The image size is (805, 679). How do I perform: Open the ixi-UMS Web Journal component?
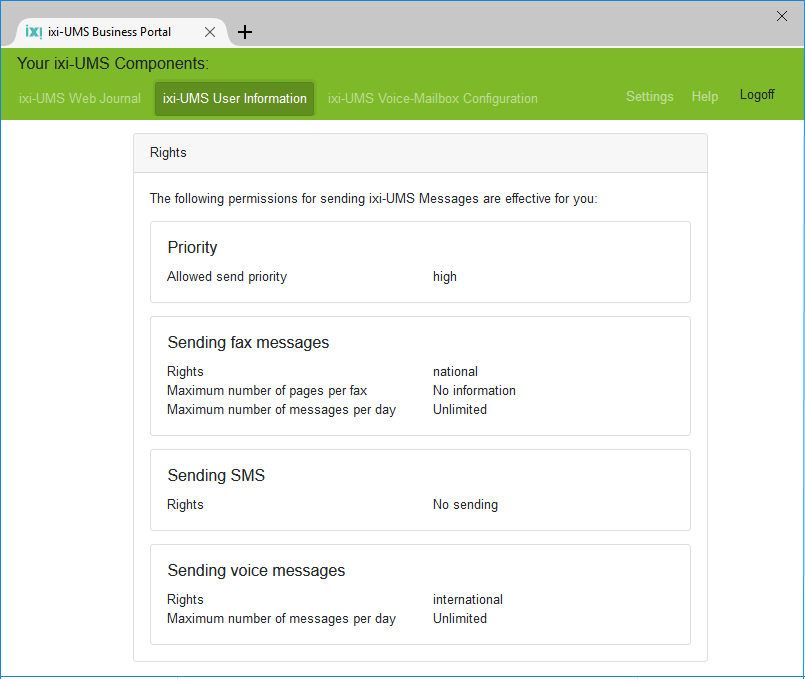80,98
